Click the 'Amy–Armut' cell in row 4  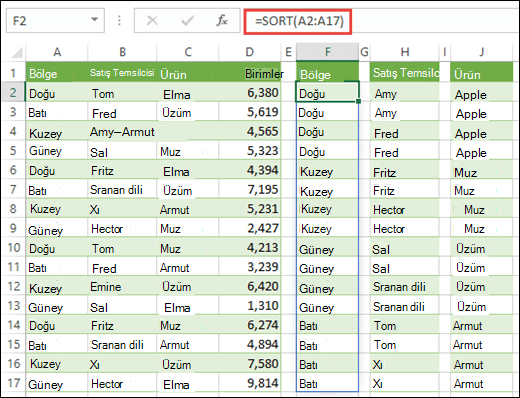[122, 132]
